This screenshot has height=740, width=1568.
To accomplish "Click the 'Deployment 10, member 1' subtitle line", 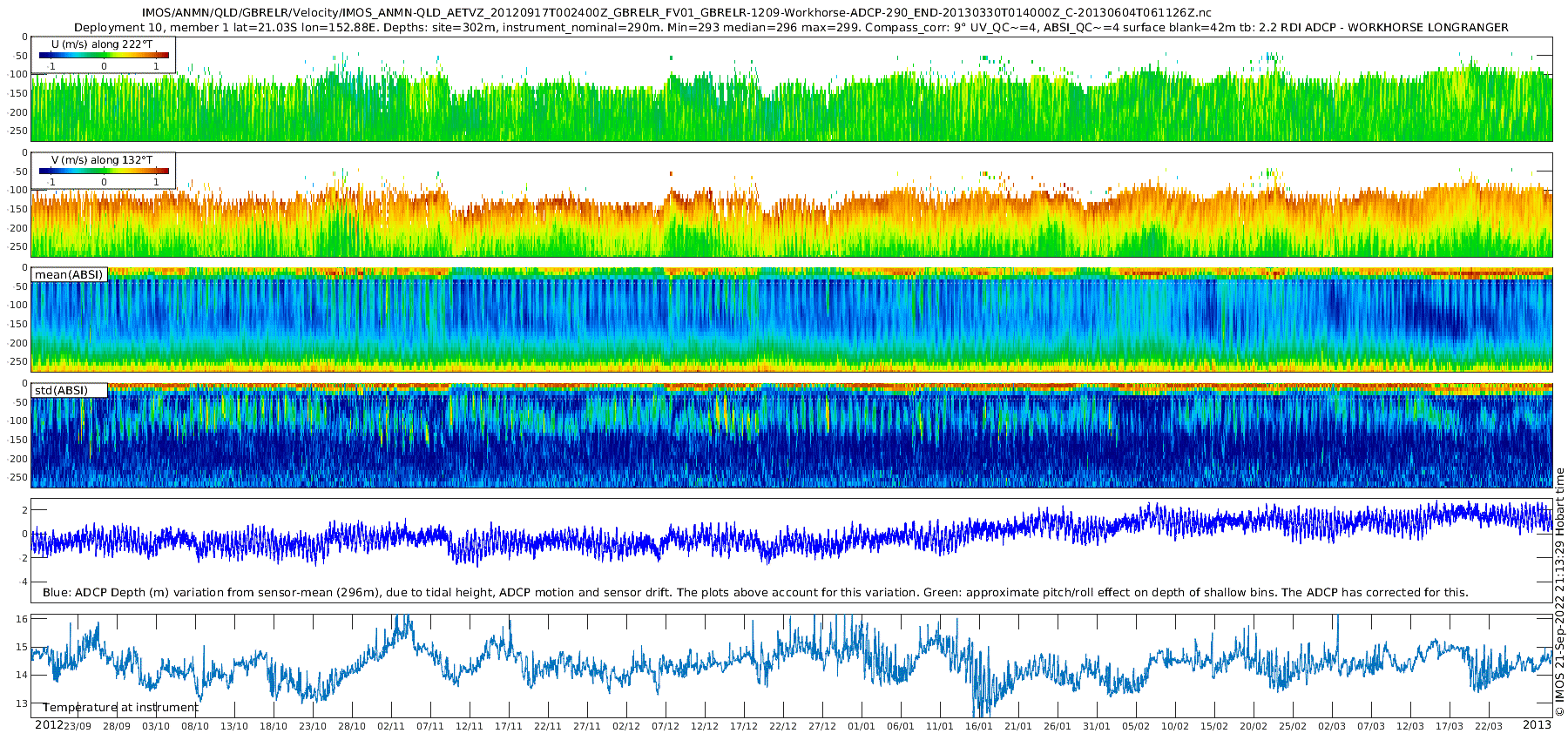I will 791,27.
